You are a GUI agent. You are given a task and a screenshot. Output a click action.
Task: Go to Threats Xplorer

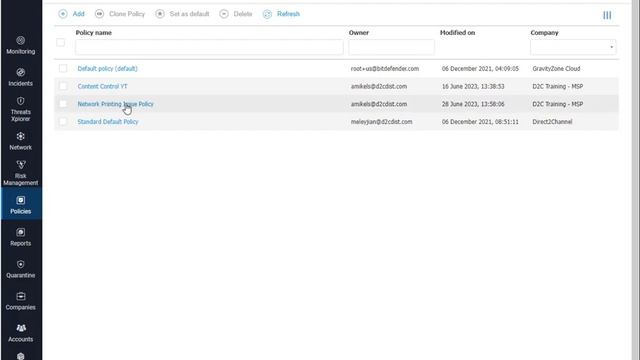[x=20, y=109]
